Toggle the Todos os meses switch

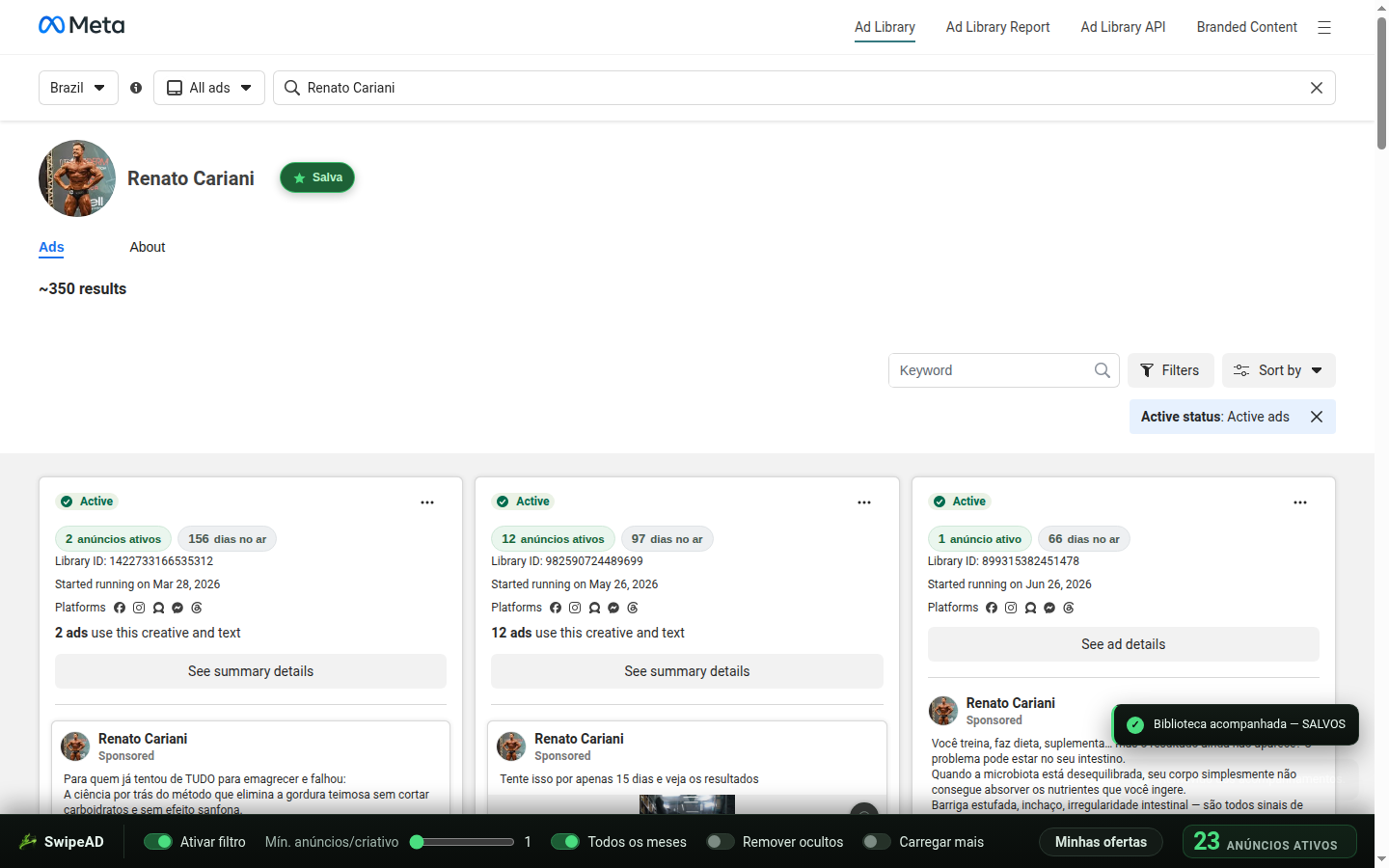click(x=565, y=842)
